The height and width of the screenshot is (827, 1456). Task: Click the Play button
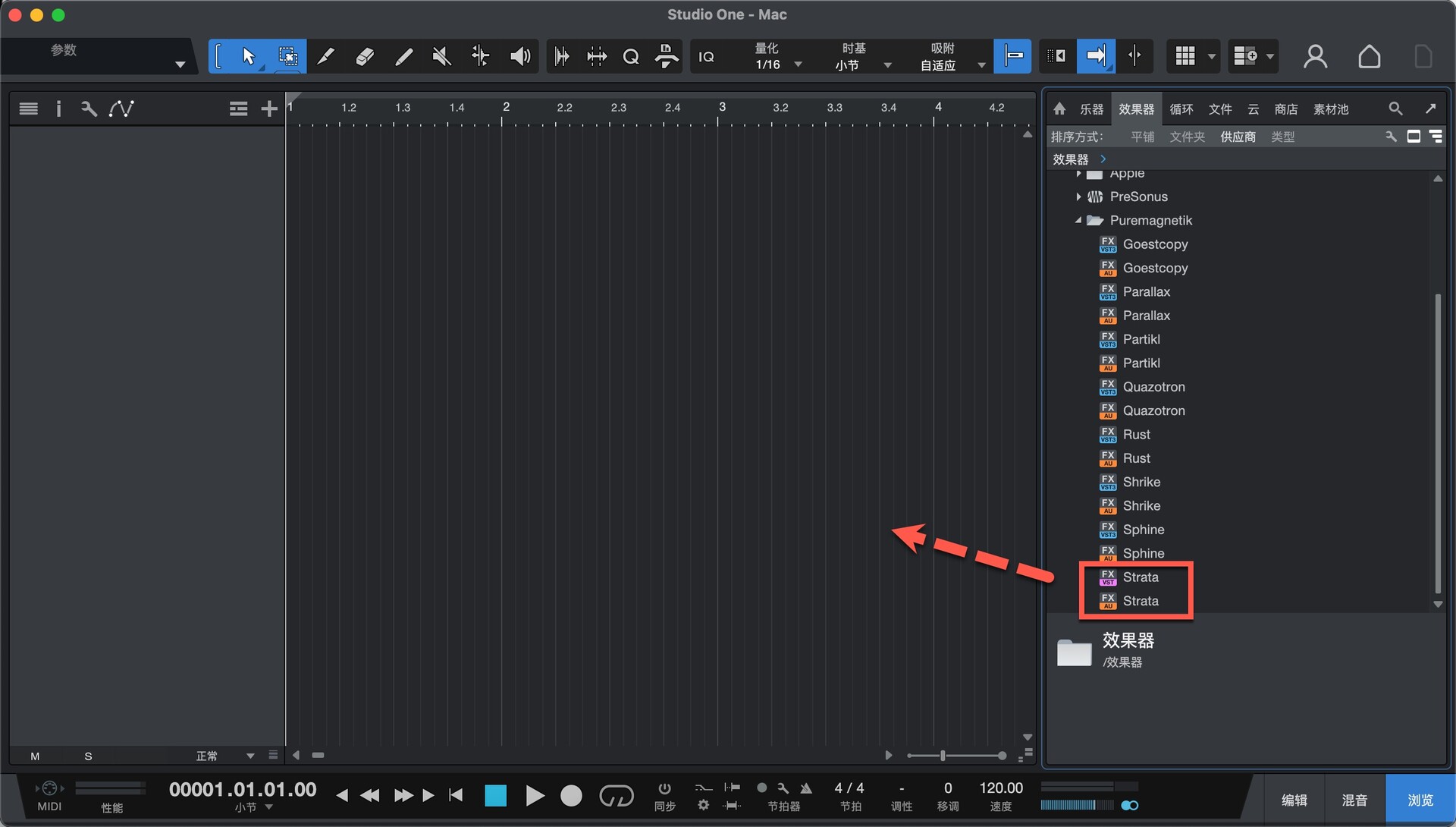535,795
